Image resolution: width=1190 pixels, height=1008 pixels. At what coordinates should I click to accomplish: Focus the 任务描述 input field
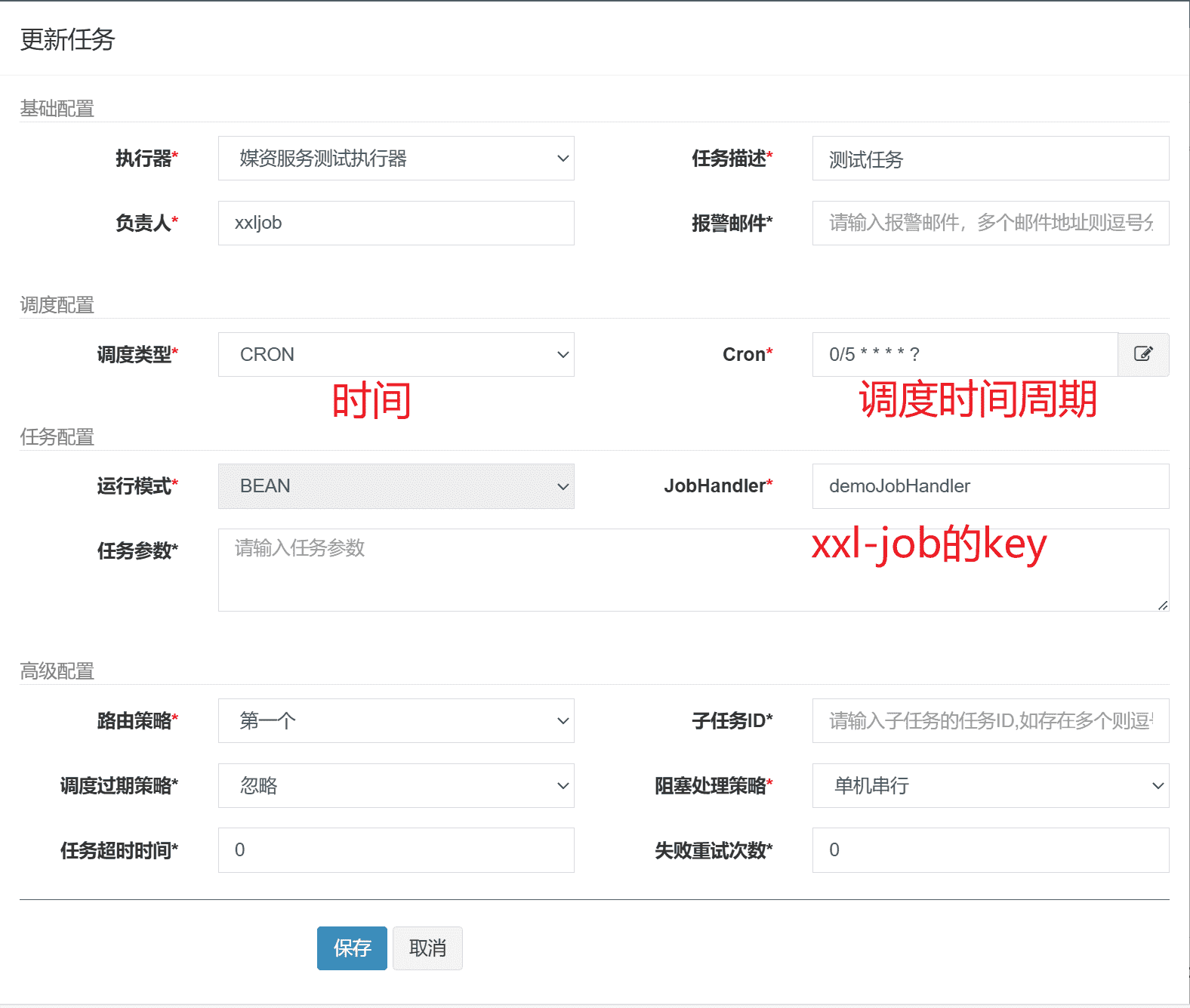coord(990,159)
